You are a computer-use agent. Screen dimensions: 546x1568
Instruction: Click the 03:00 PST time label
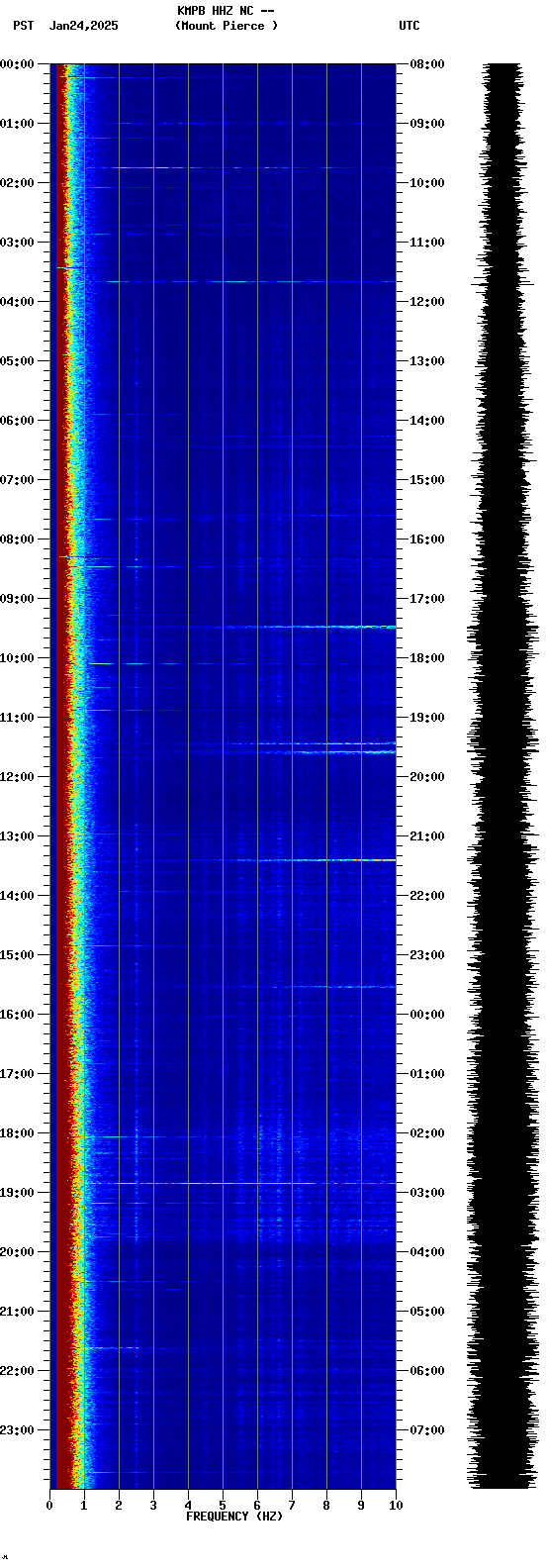pyautogui.click(x=17, y=243)
